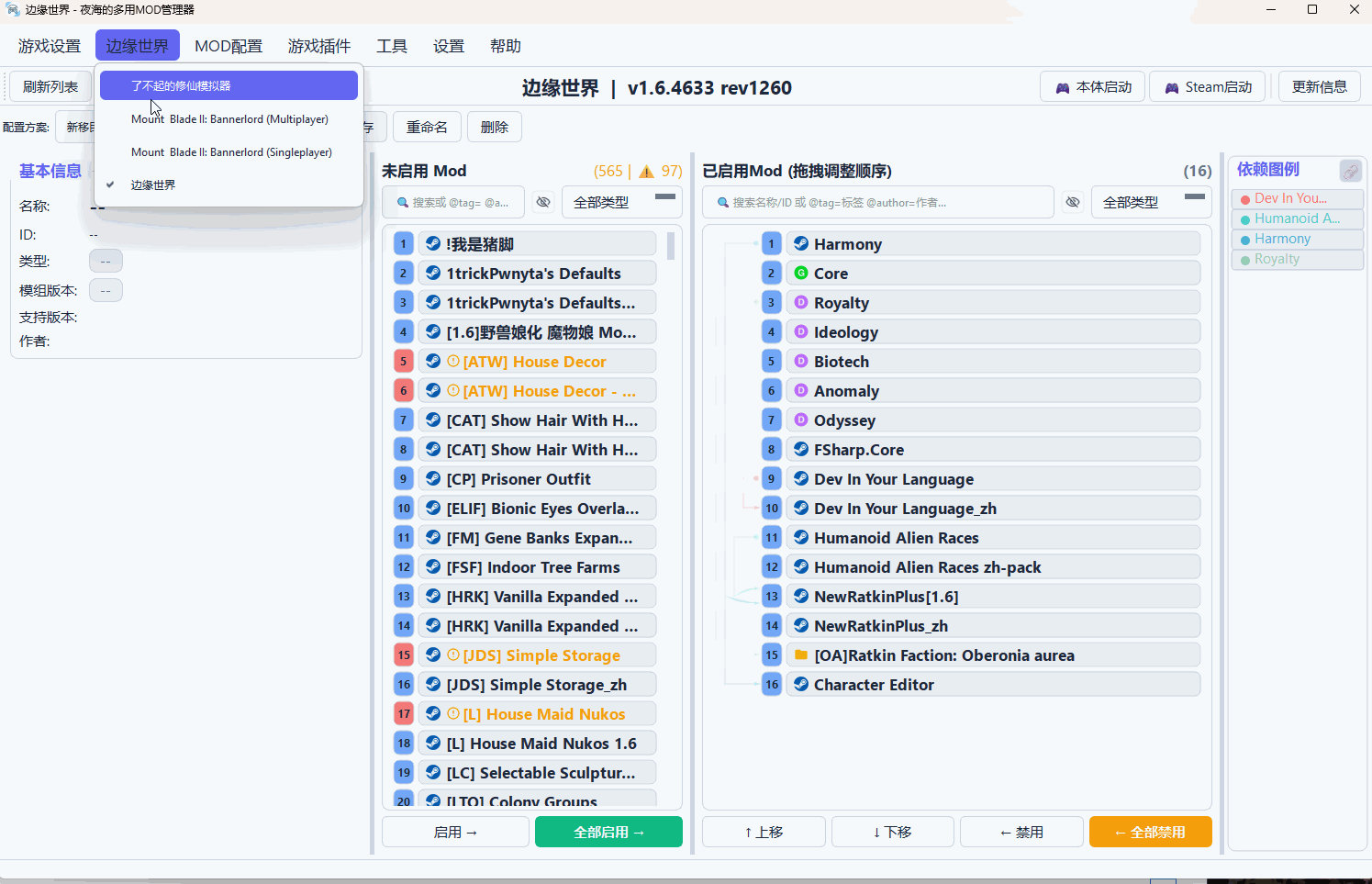Open the 全部类型 dropdown in 已启用Mod panel
This screenshot has height=884, width=1372.
(1151, 202)
